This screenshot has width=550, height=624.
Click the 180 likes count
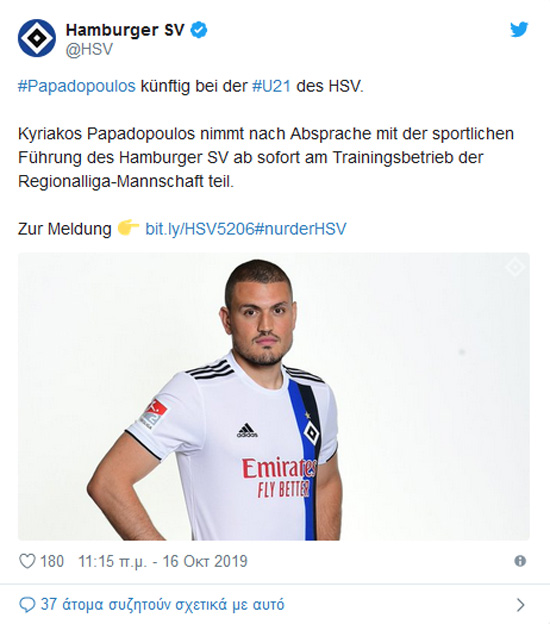[x=52, y=562]
